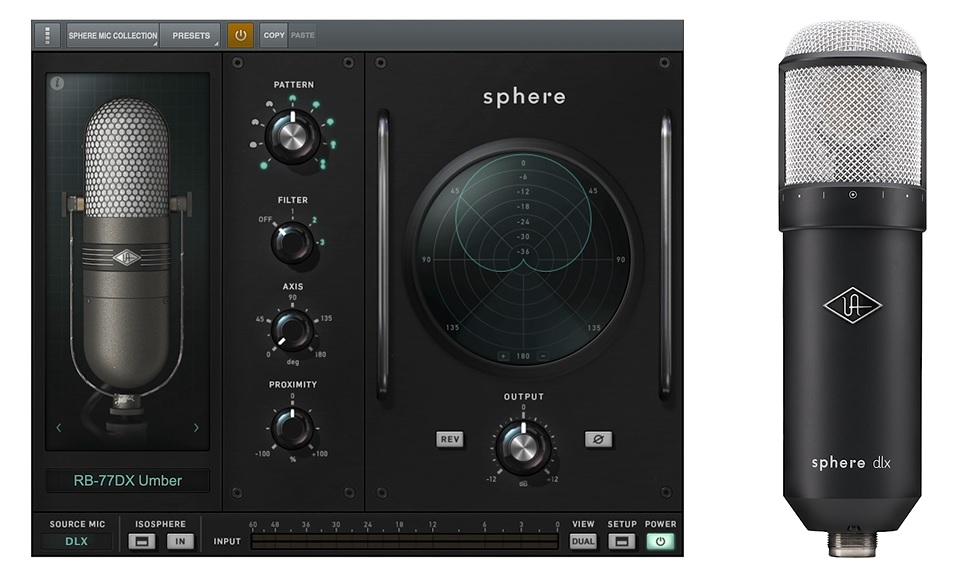Click the Axis knob
Image resolution: width=957 pixels, height=586 pixels.
pyautogui.click(x=292, y=330)
